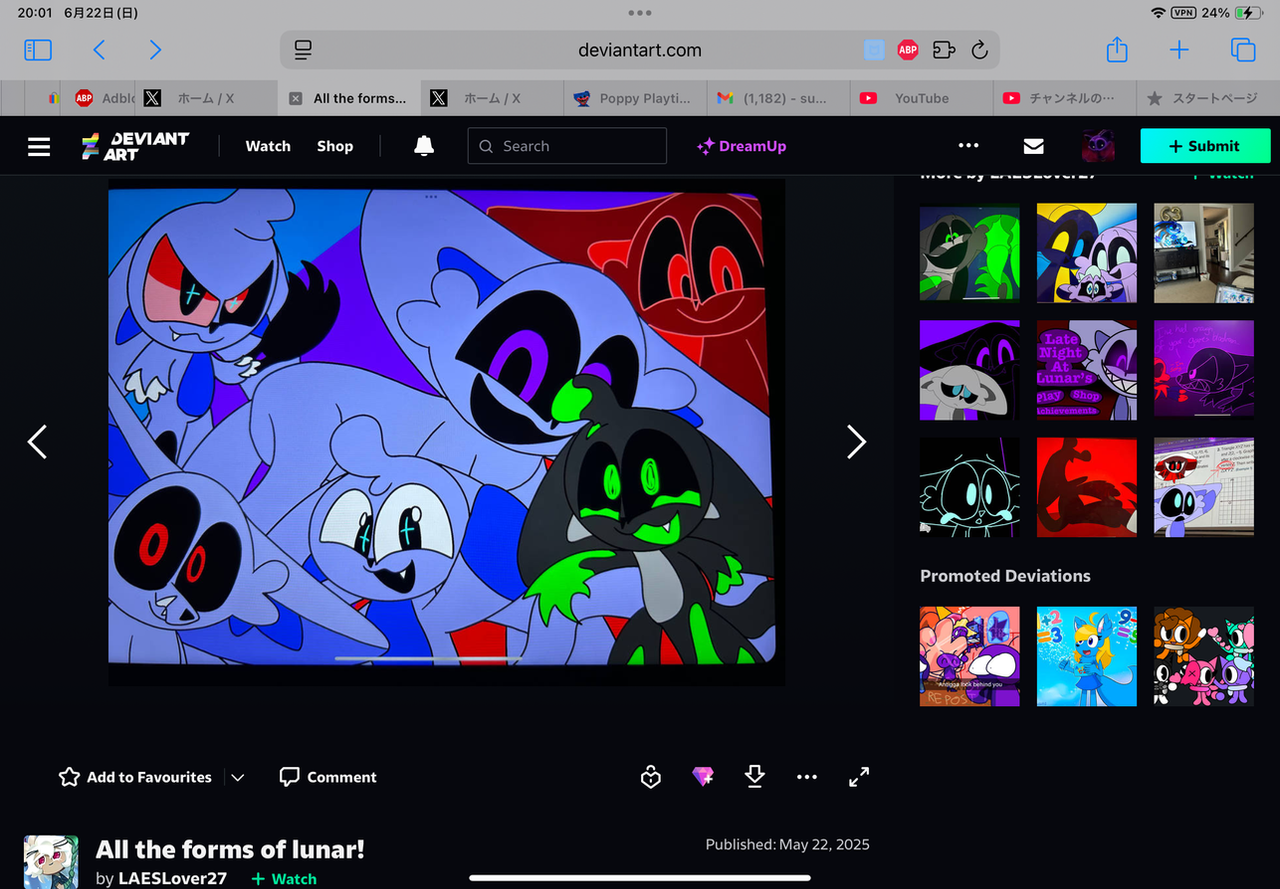Open the three-dot more menu in DeviantArt header
Image resolution: width=1280 pixels, height=889 pixels.
968,146
